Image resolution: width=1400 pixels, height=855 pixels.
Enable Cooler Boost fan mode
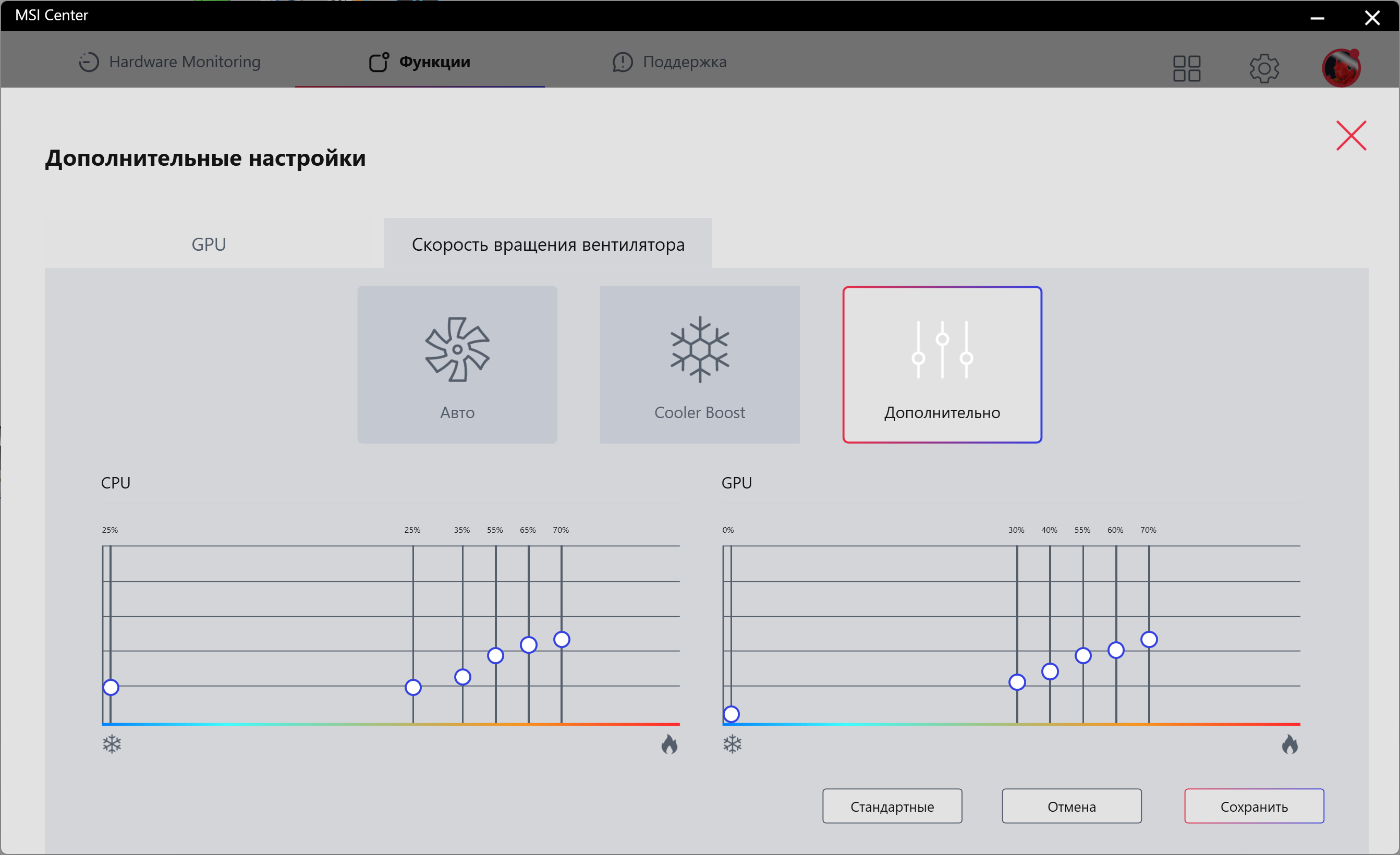(699, 364)
